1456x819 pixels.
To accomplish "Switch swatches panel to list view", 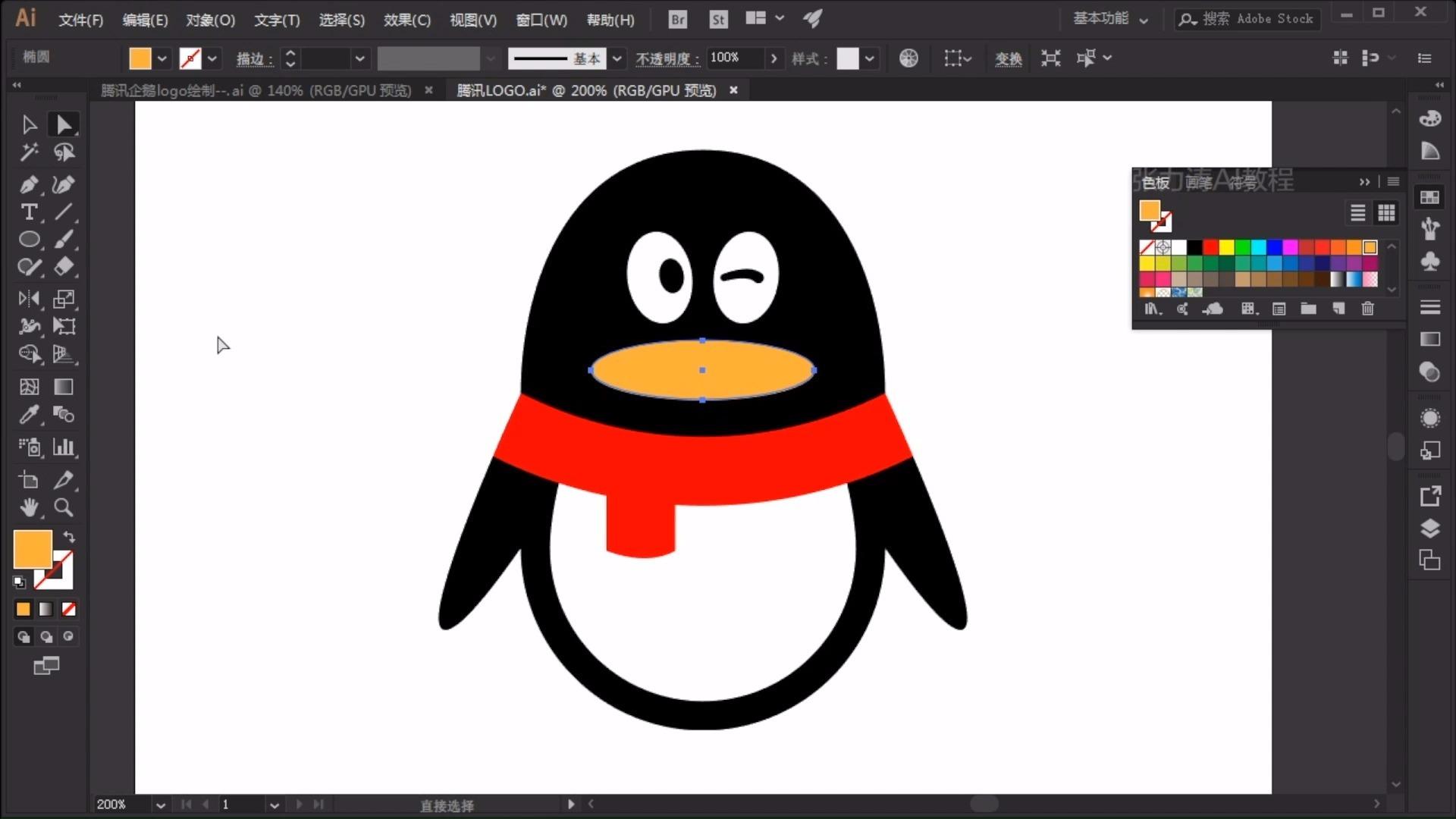I will (1357, 213).
